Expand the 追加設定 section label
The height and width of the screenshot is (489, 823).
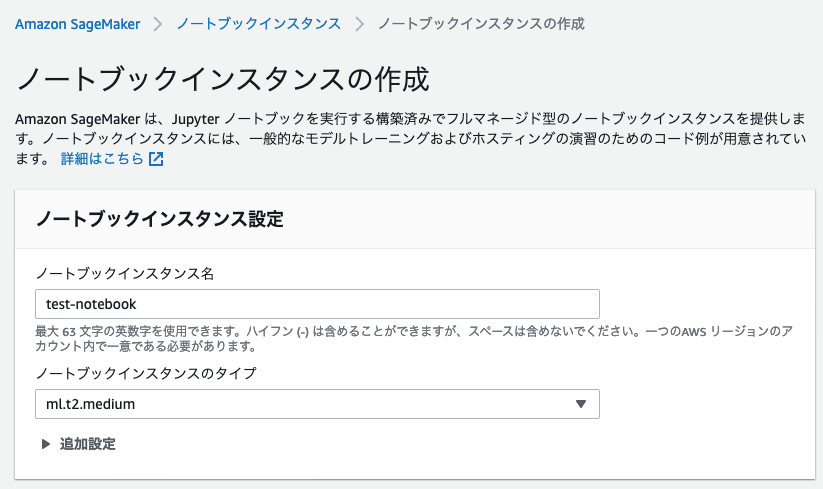point(88,444)
